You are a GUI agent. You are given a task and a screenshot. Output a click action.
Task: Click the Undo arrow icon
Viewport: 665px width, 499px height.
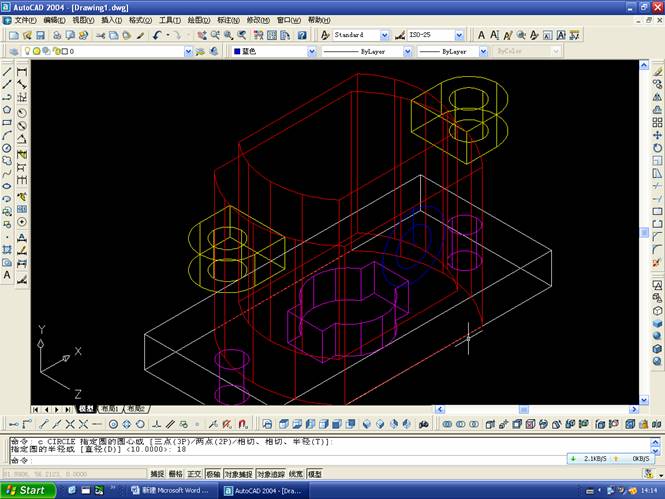point(158,35)
